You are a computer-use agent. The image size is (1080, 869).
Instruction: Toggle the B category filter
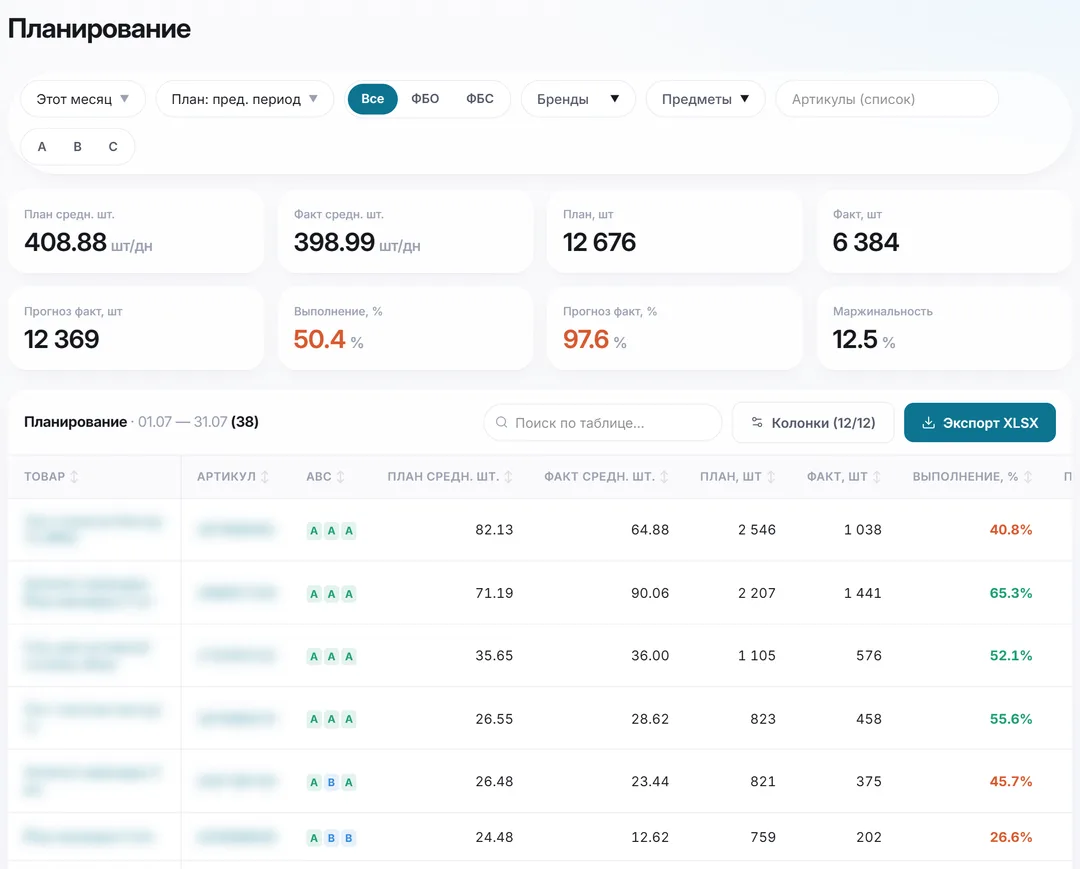78,147
